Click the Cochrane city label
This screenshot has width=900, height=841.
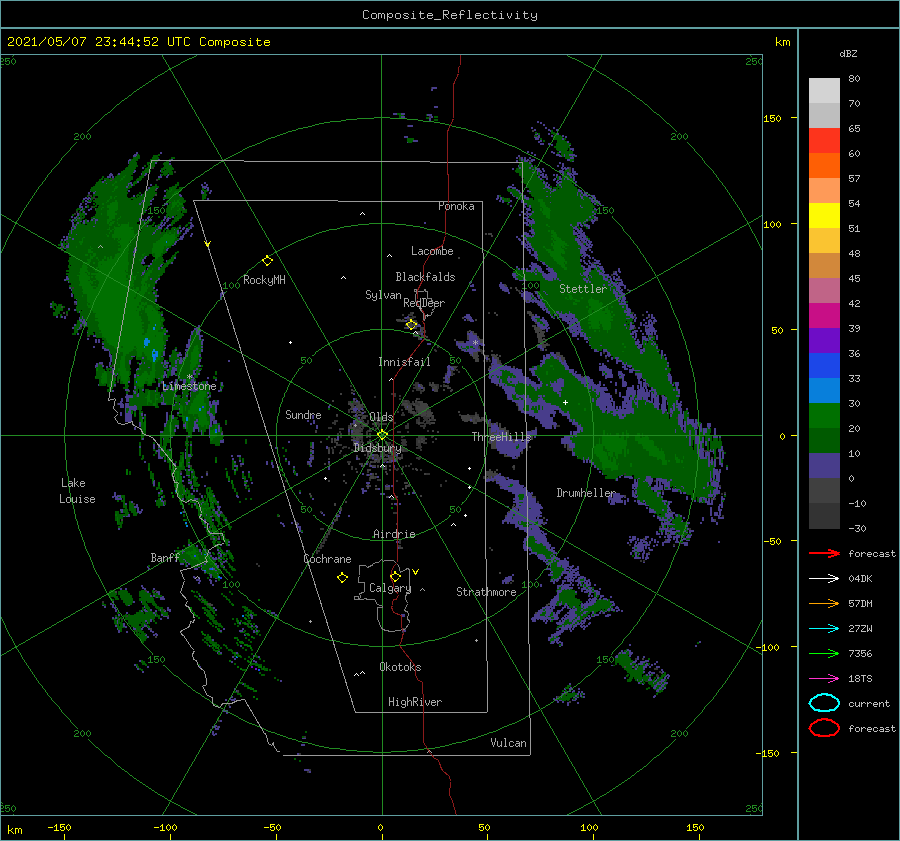tap(327, 559)
